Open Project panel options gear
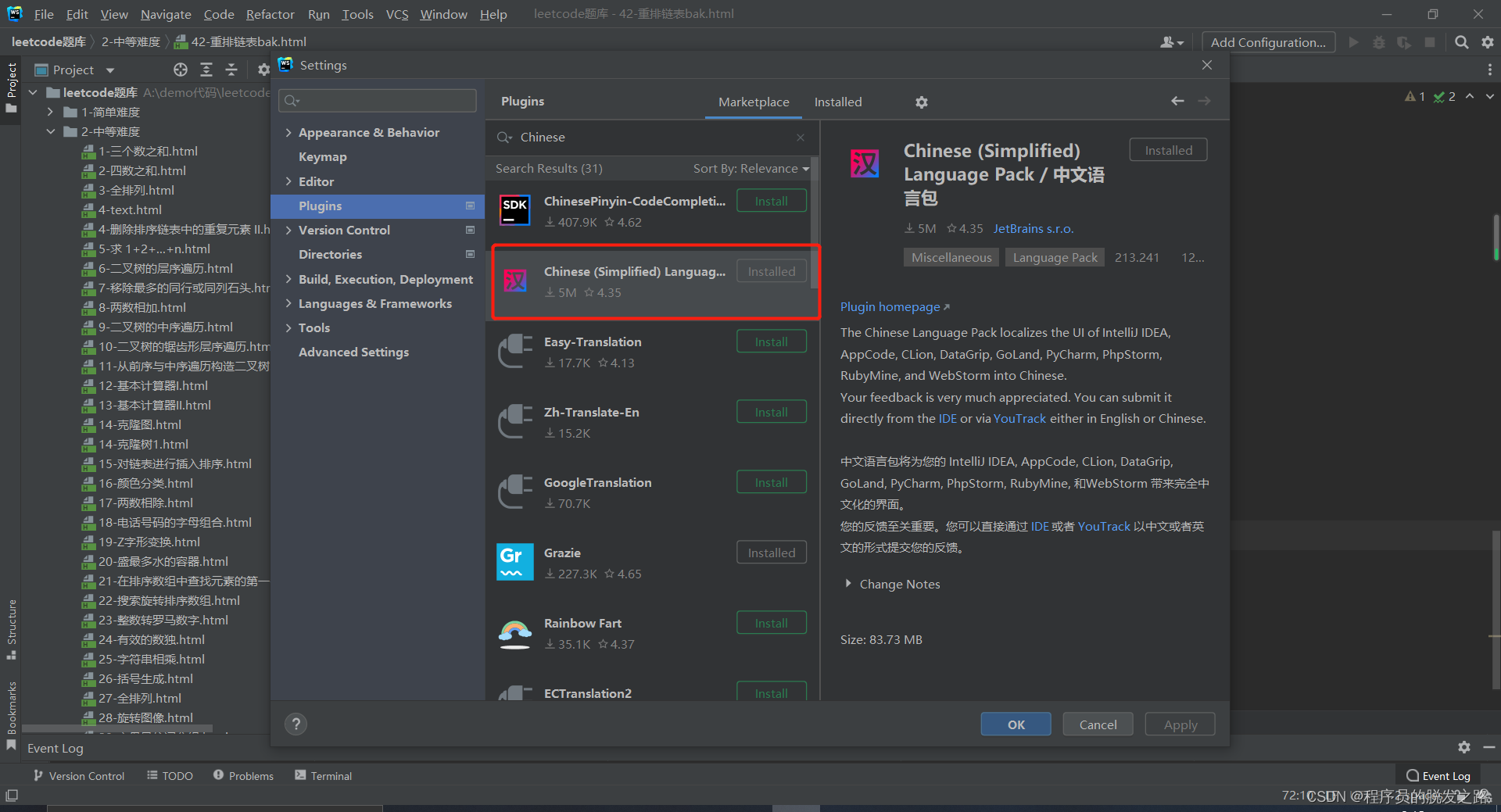Image resolution: width=1501 pixels, height=812 pixels. pos(263,70)
